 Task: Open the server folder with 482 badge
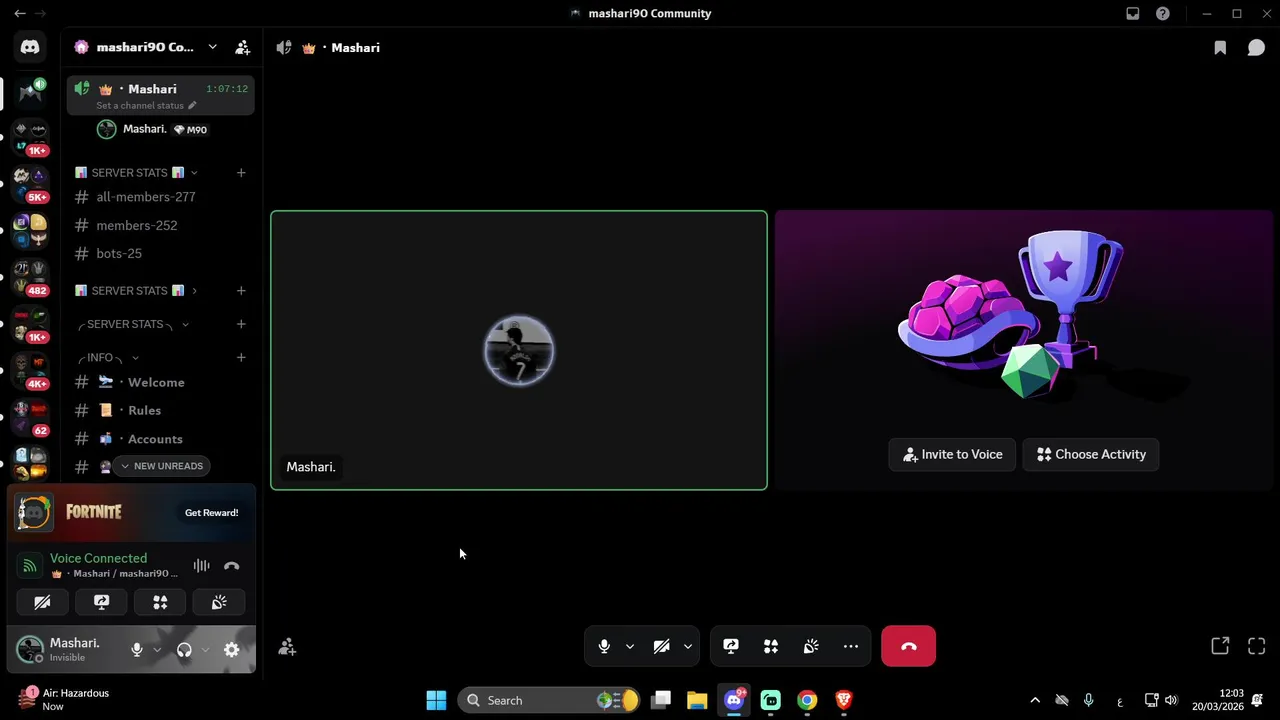click(x=30, y=277)
